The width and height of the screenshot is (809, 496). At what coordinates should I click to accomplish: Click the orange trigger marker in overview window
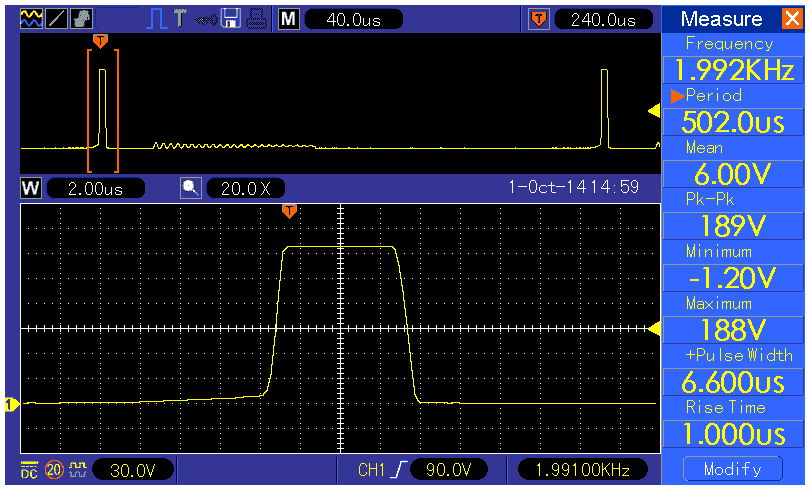pyautogui.click(x=101, y=41)
